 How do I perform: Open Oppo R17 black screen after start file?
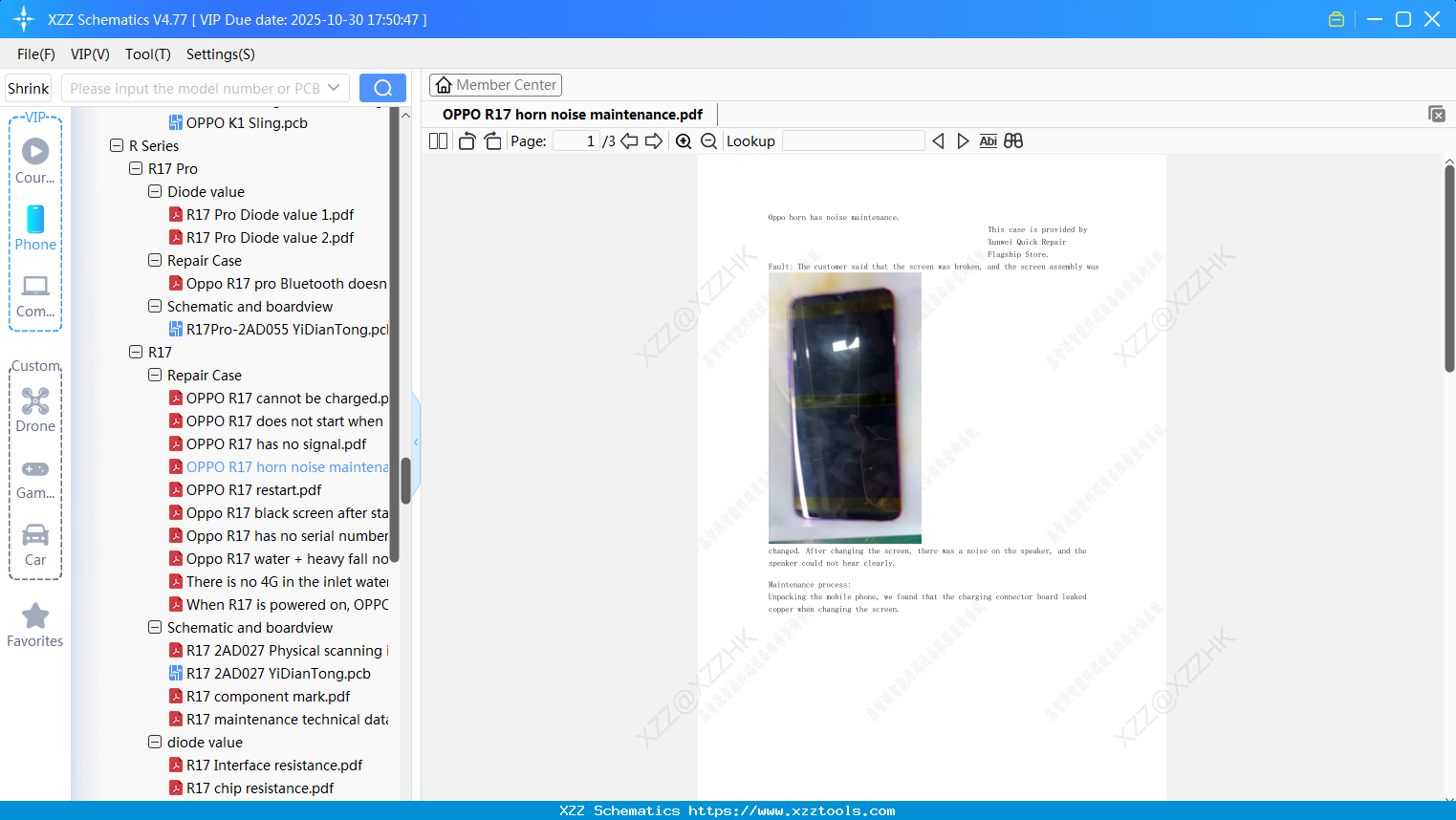[x=278, y=513]
